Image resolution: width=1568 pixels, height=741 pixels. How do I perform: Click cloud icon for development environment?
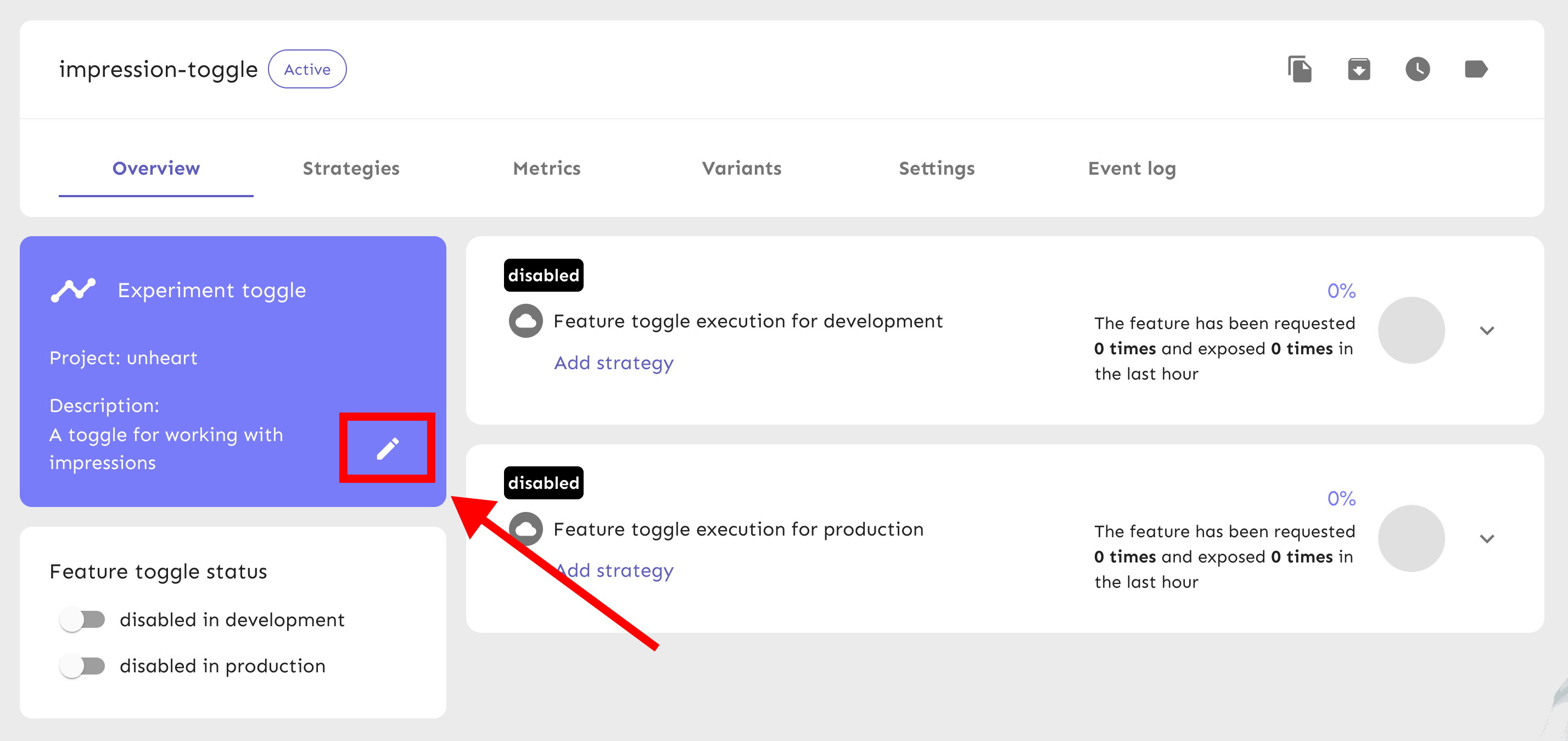[525, 321]
